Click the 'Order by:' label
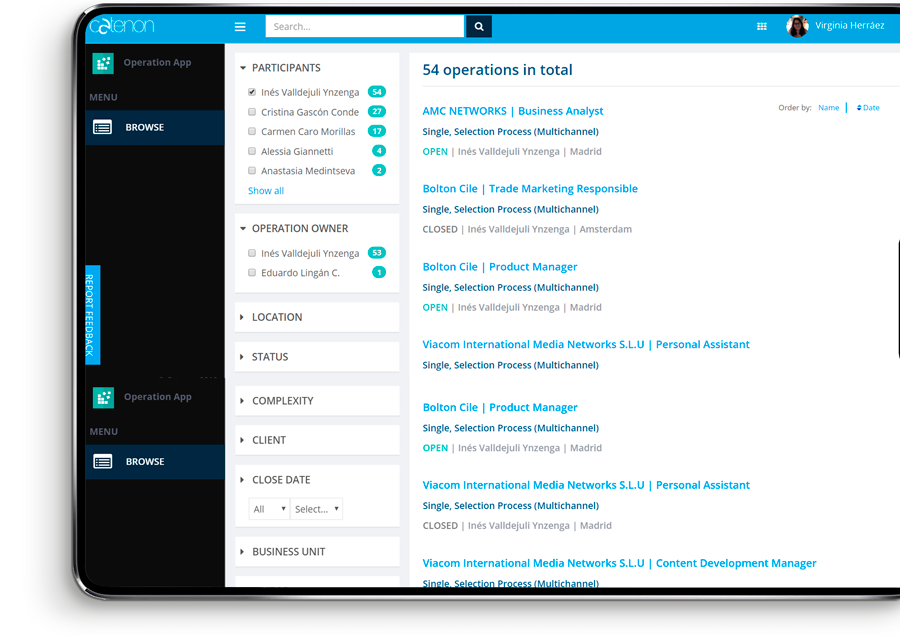Viewport: 900px width, 636px height. [795, 108]
